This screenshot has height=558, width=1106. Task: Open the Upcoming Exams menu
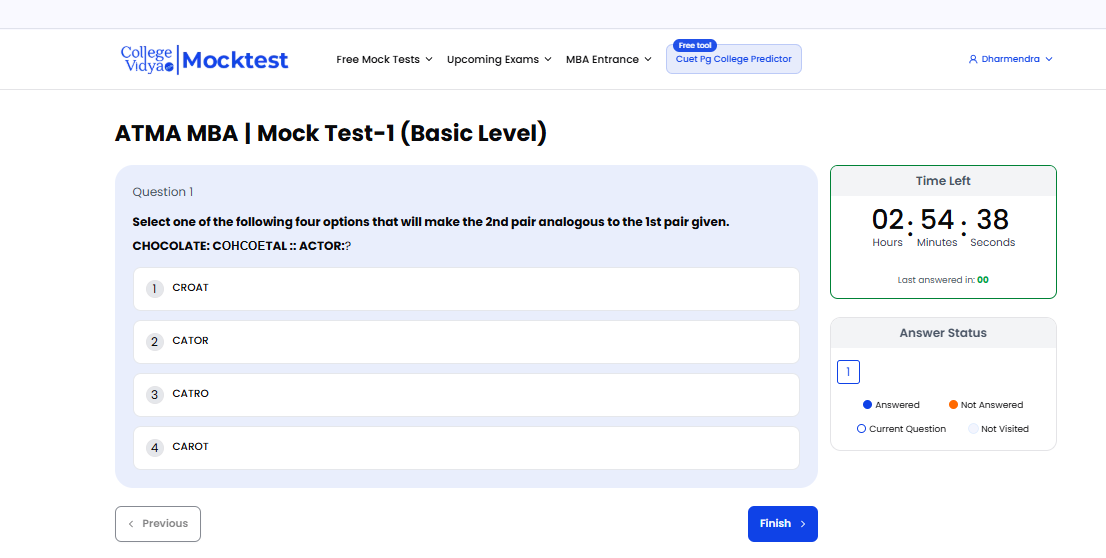(x=499, y=60)
